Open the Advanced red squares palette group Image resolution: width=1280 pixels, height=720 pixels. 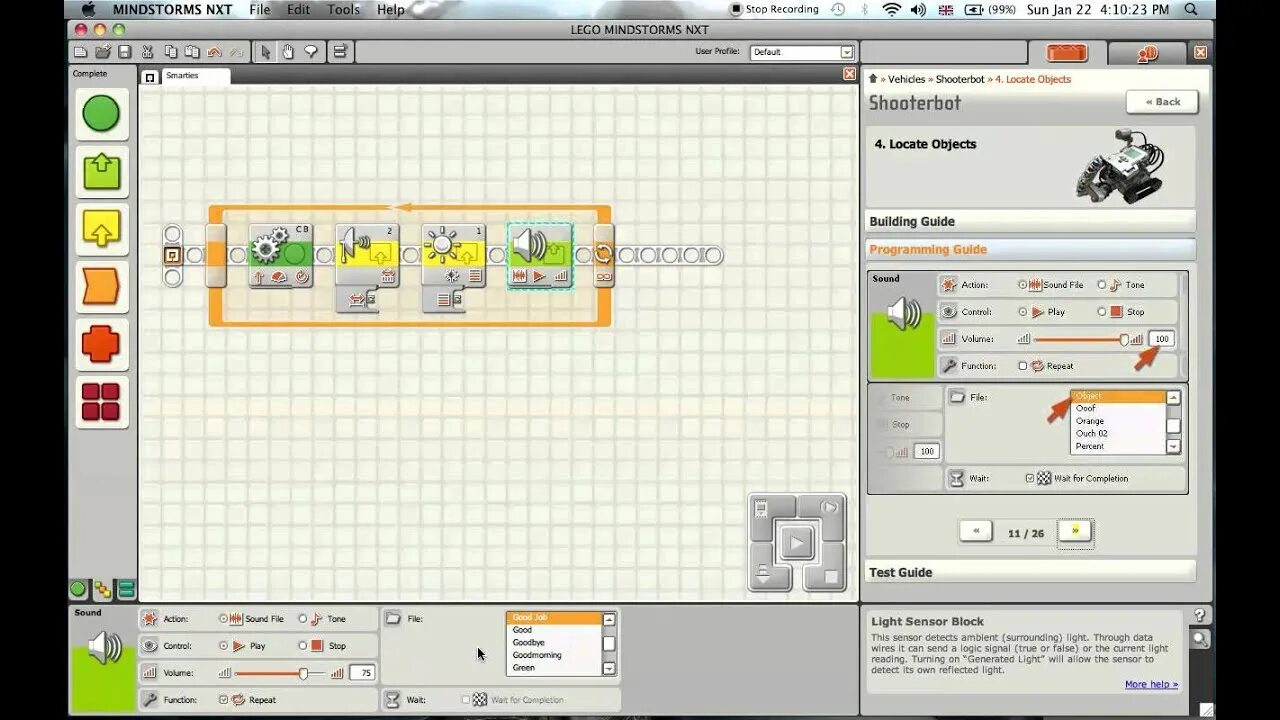tap(101, 402)
